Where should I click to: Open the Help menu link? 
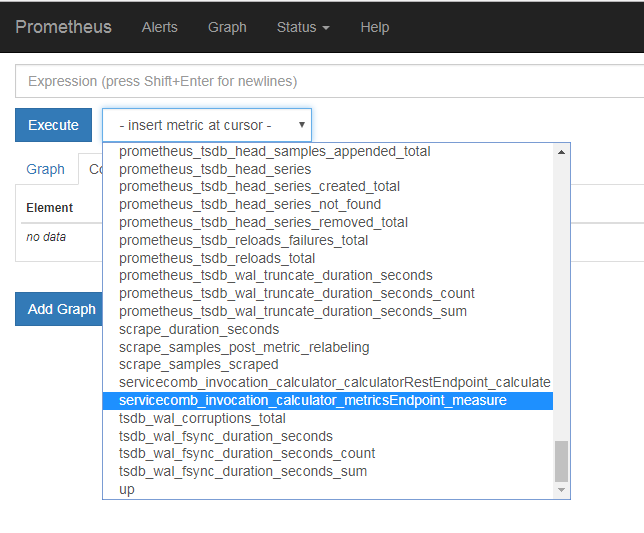[375, 28]
